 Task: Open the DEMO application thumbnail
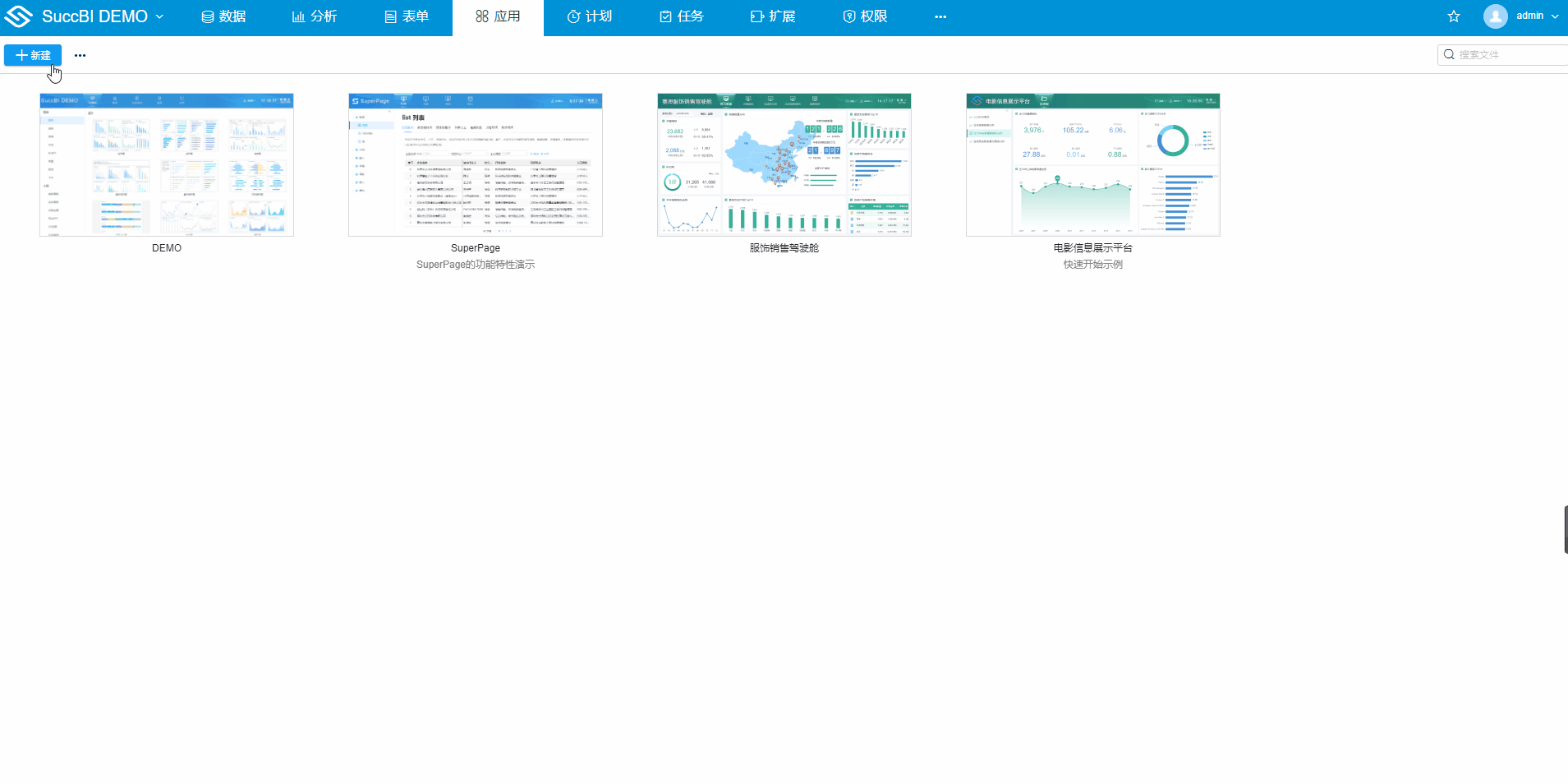tap(167, 164)
